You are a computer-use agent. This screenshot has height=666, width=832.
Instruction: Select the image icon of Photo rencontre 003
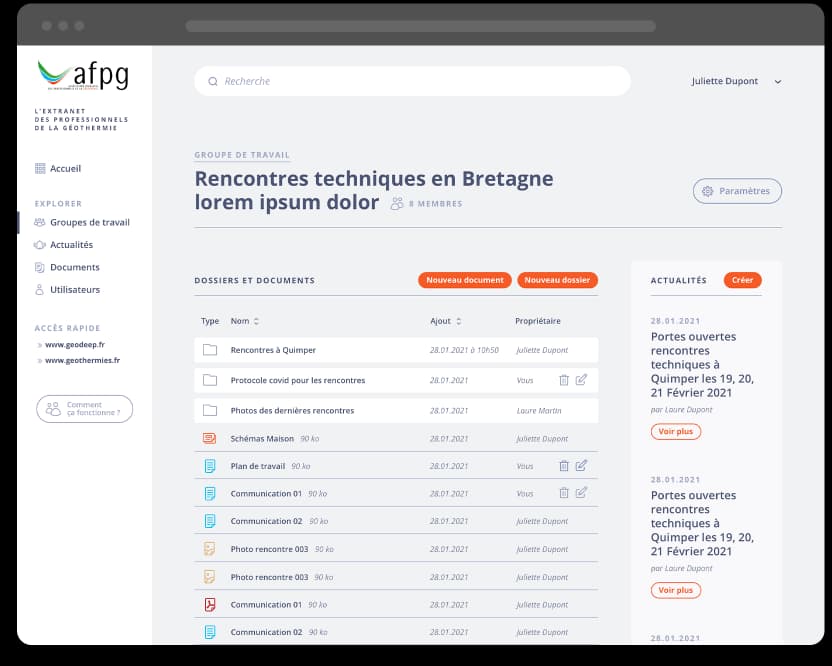(211, 549)
